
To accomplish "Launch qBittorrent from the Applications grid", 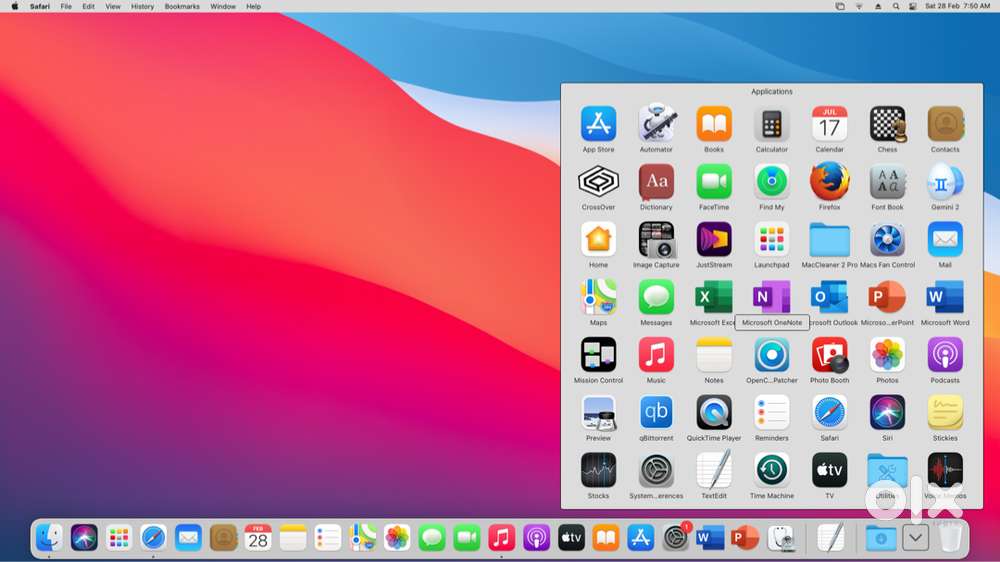I will (x=656, y=412).
